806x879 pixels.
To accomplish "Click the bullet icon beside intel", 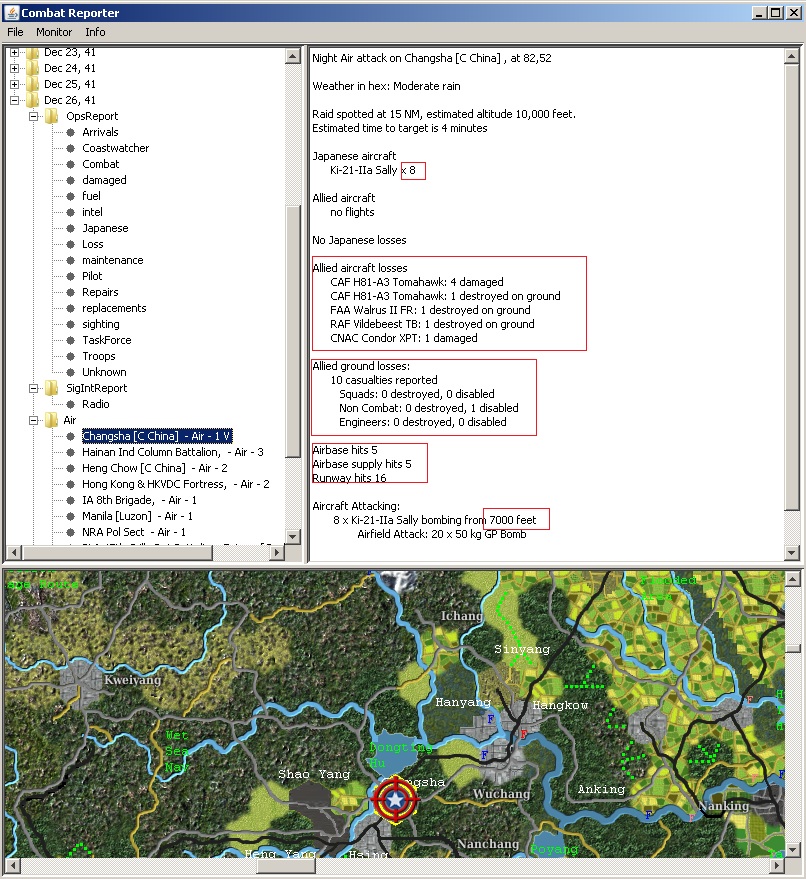I will (71, 212).
